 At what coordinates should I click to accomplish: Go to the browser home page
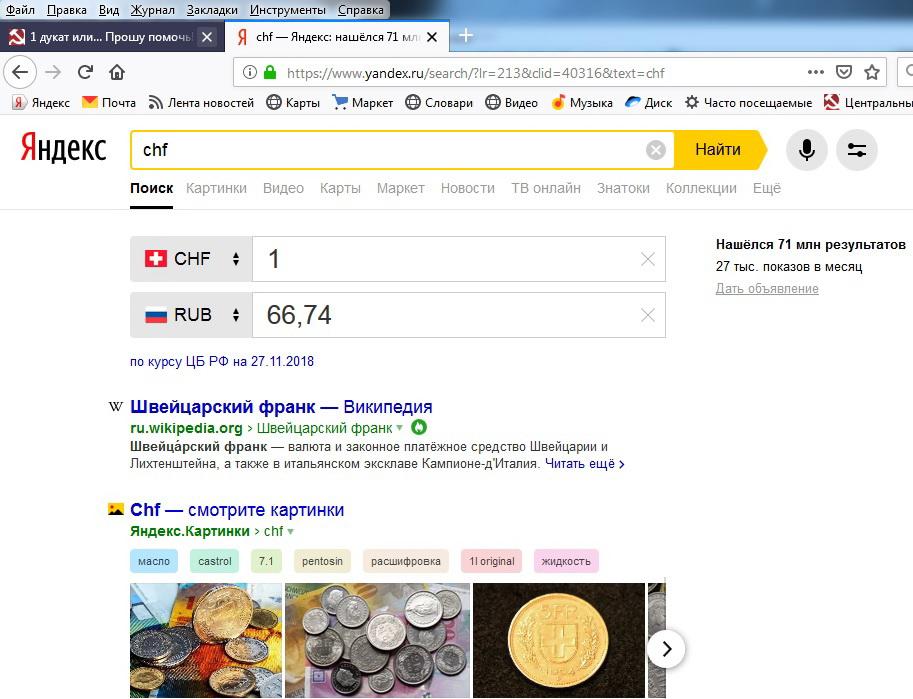pos(117,72)
